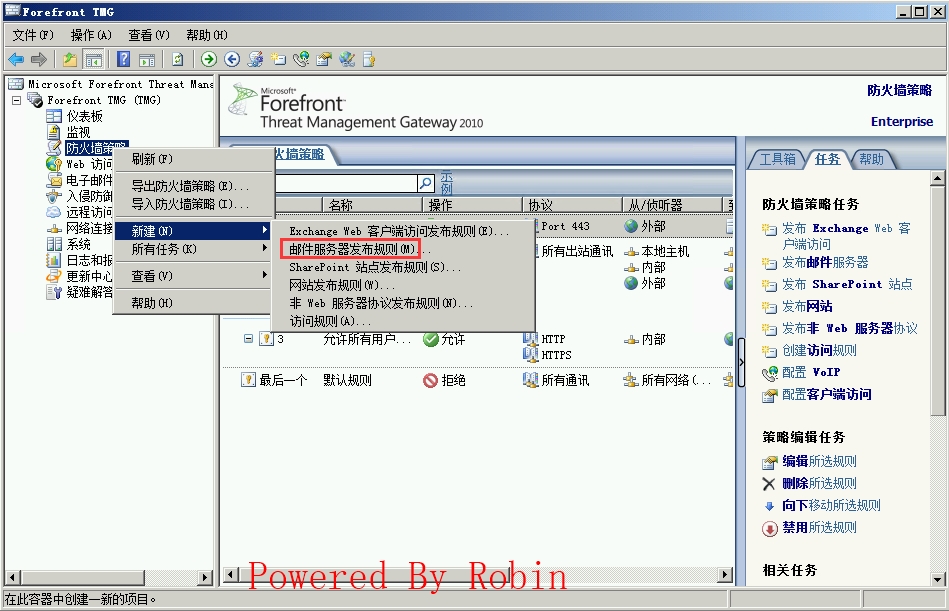Click the system icon for 系统

point(54,244)
